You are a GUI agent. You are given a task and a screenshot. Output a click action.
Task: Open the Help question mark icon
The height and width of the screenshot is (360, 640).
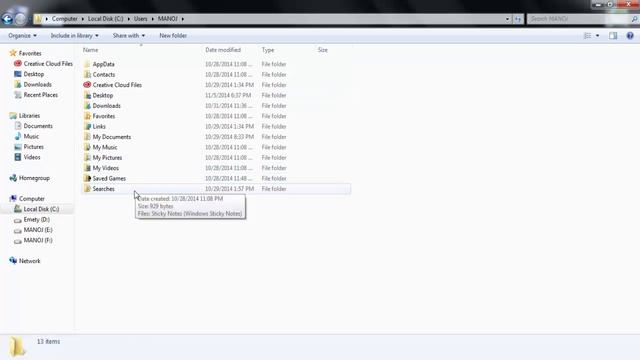(x=630, y=36)
